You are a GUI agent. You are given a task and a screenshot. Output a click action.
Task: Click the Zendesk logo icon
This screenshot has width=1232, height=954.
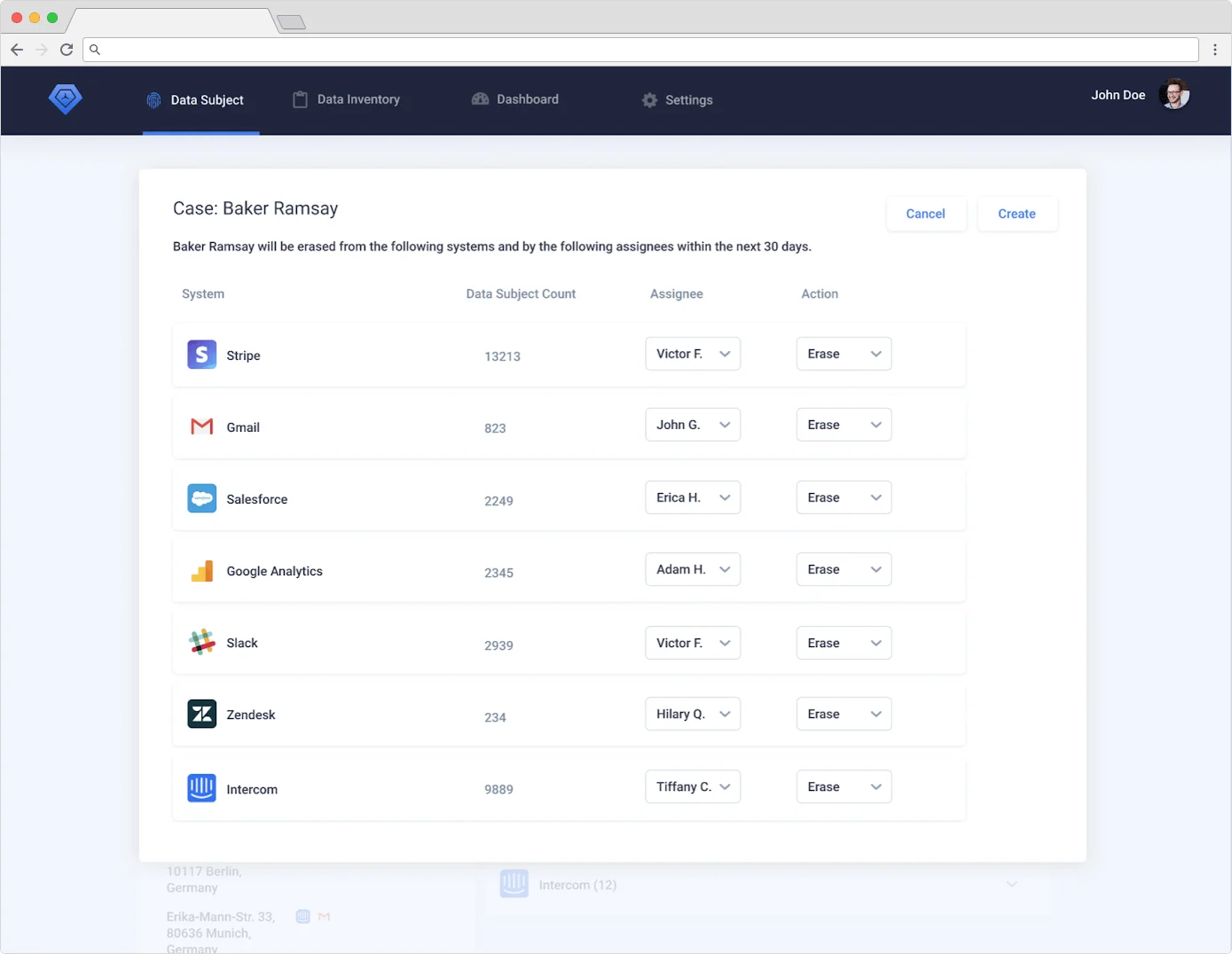click(x=202, y=714)
